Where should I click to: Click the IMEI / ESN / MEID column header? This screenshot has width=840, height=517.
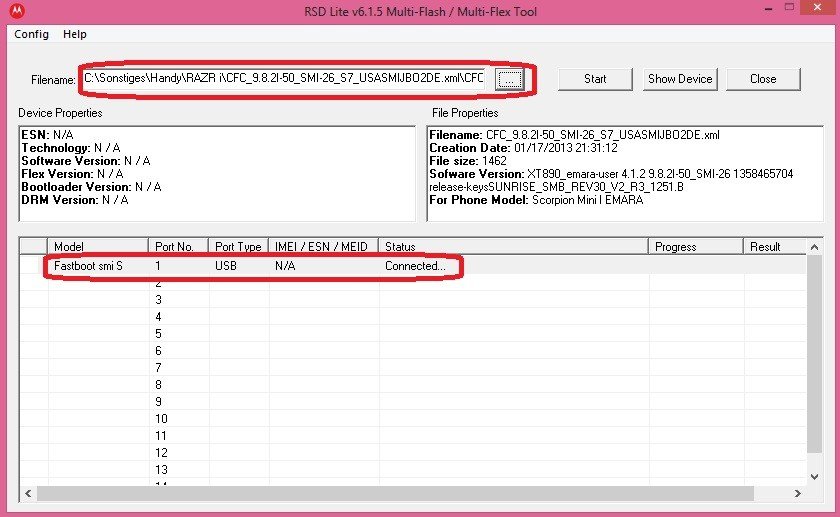click(324, 246)
